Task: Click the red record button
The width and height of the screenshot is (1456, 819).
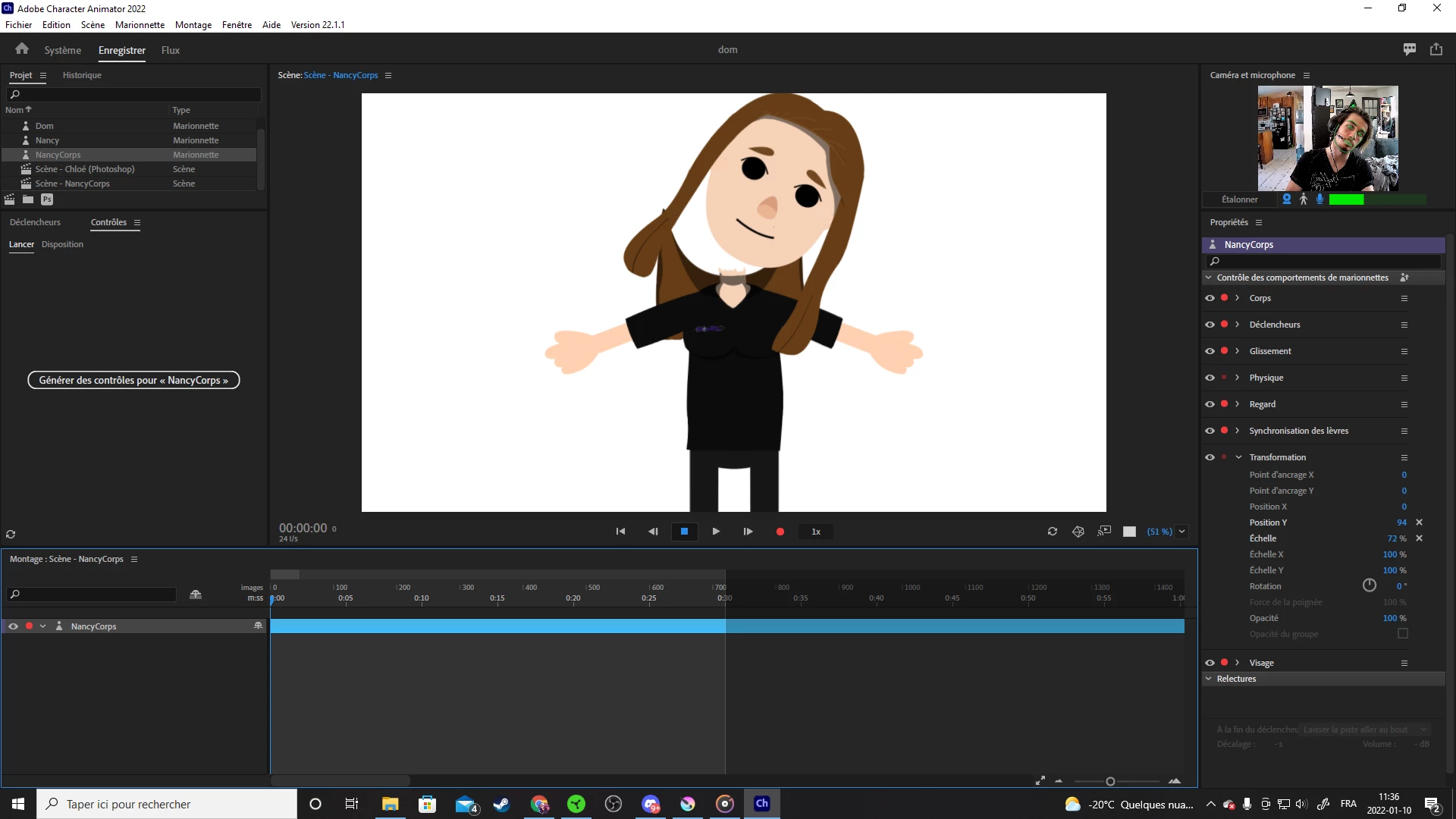Action: (780, 532)
